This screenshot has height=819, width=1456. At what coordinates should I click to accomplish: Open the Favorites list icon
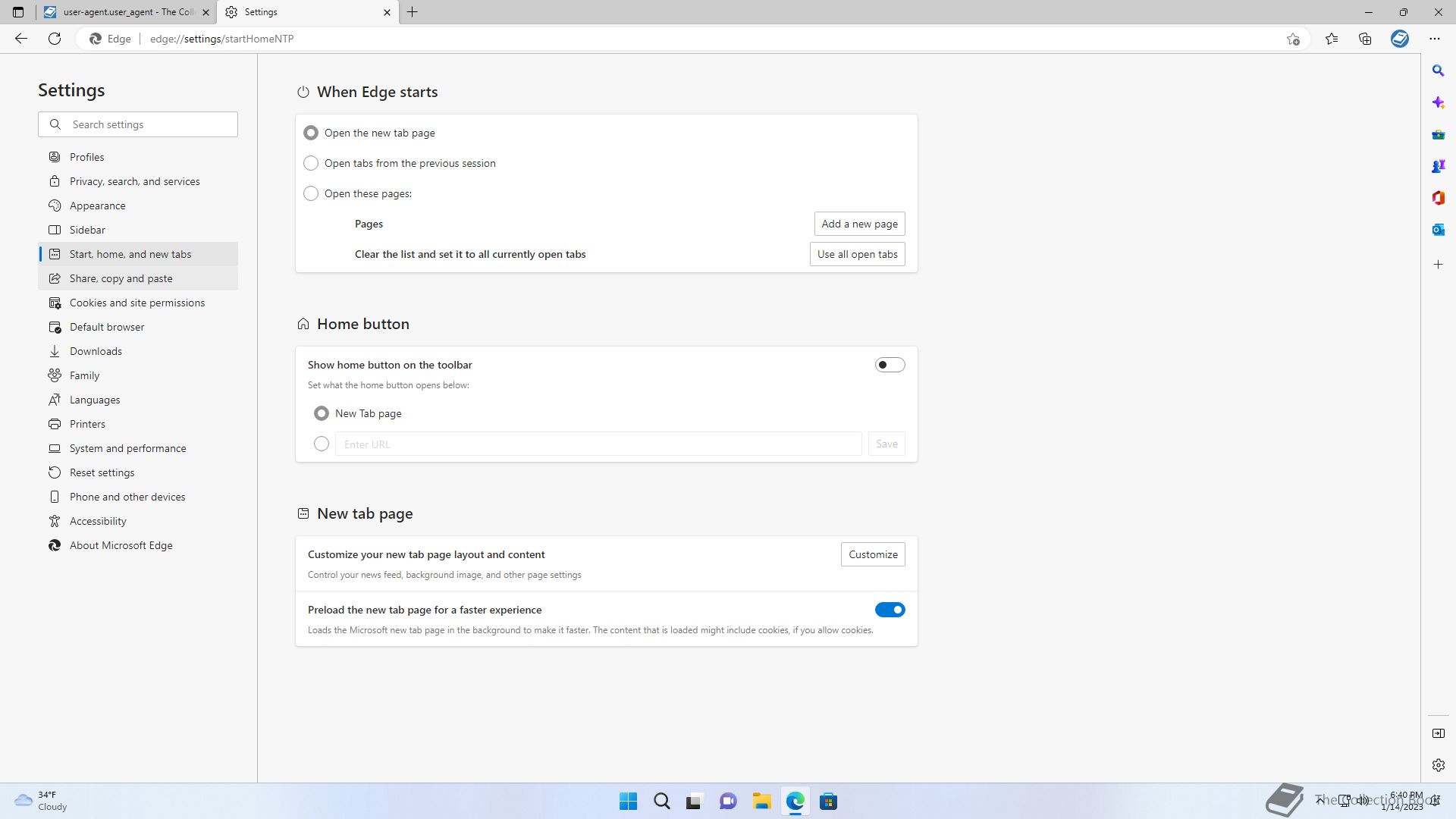pos(1332,39)
